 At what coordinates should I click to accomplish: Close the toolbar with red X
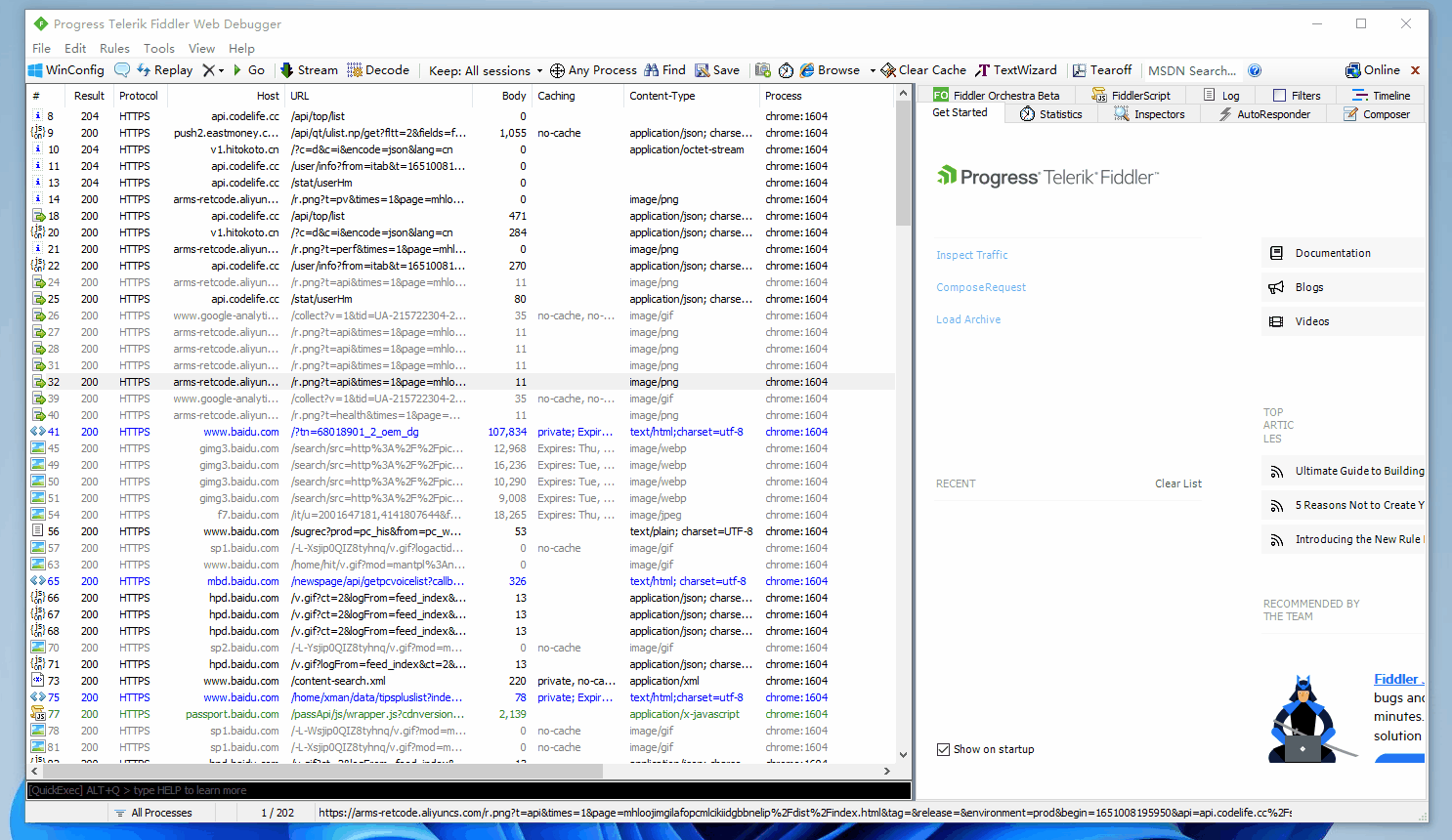1415,70
